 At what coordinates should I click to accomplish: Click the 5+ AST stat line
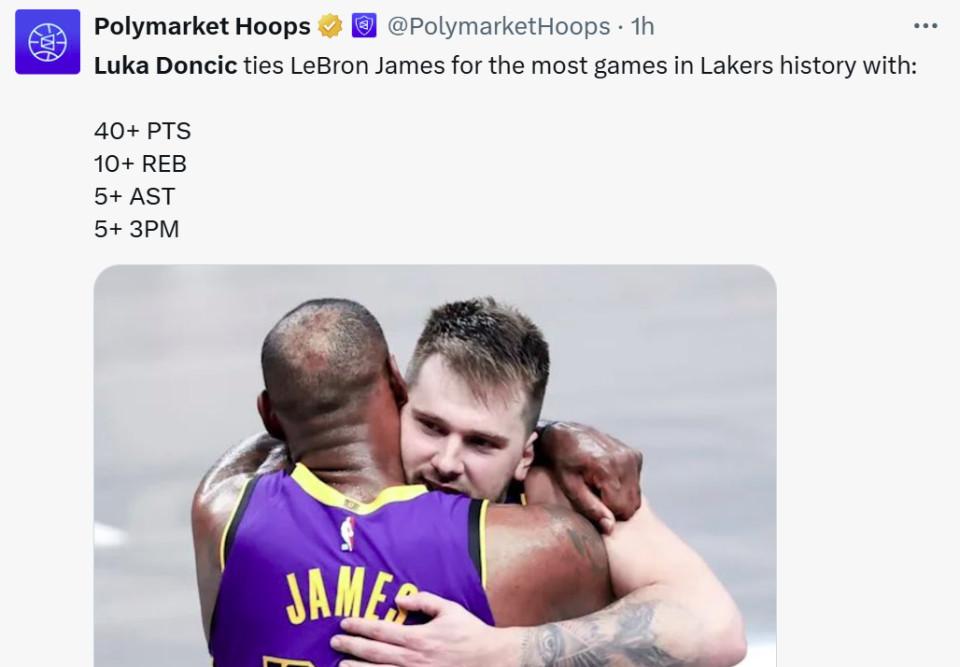(x=134, y=196)
